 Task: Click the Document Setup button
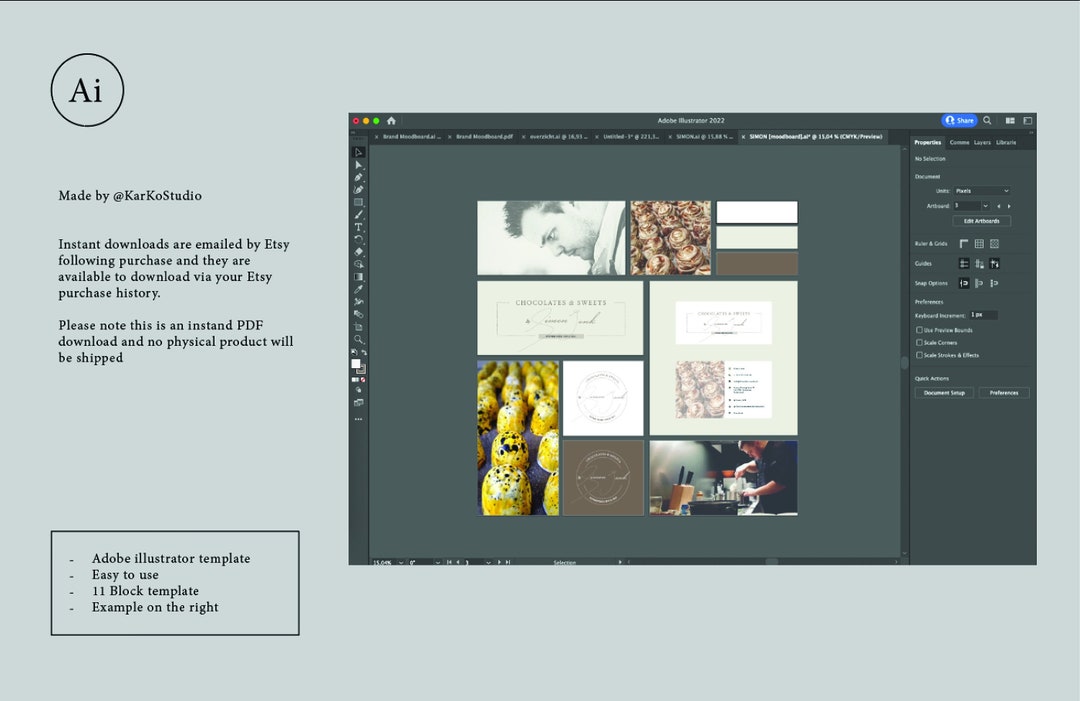click(x=944, y=393)
